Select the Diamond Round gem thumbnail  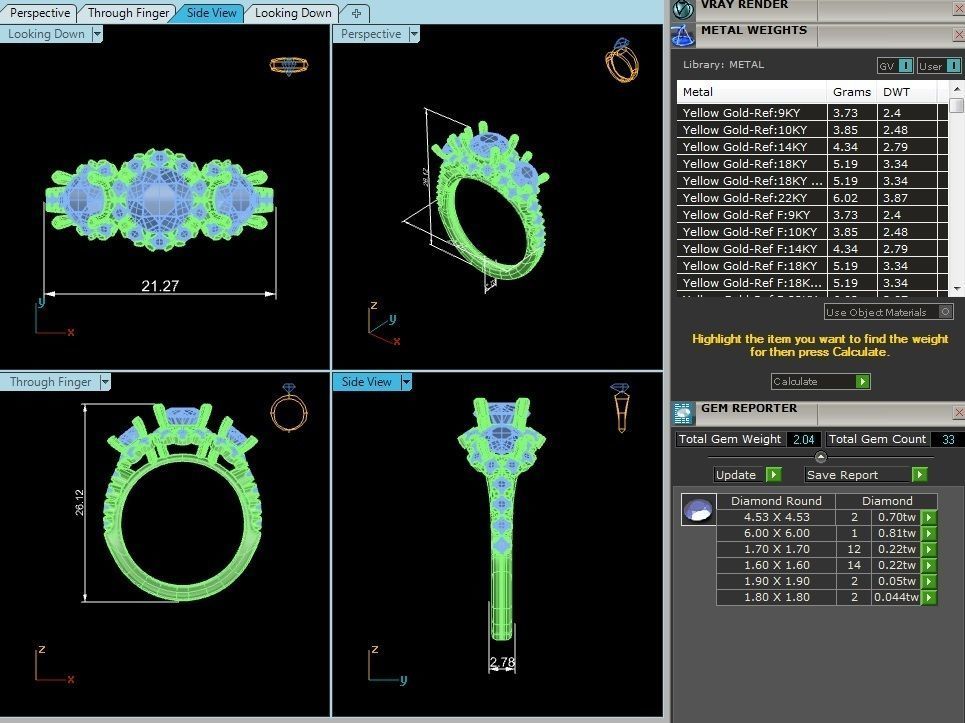tap(699, 509)
